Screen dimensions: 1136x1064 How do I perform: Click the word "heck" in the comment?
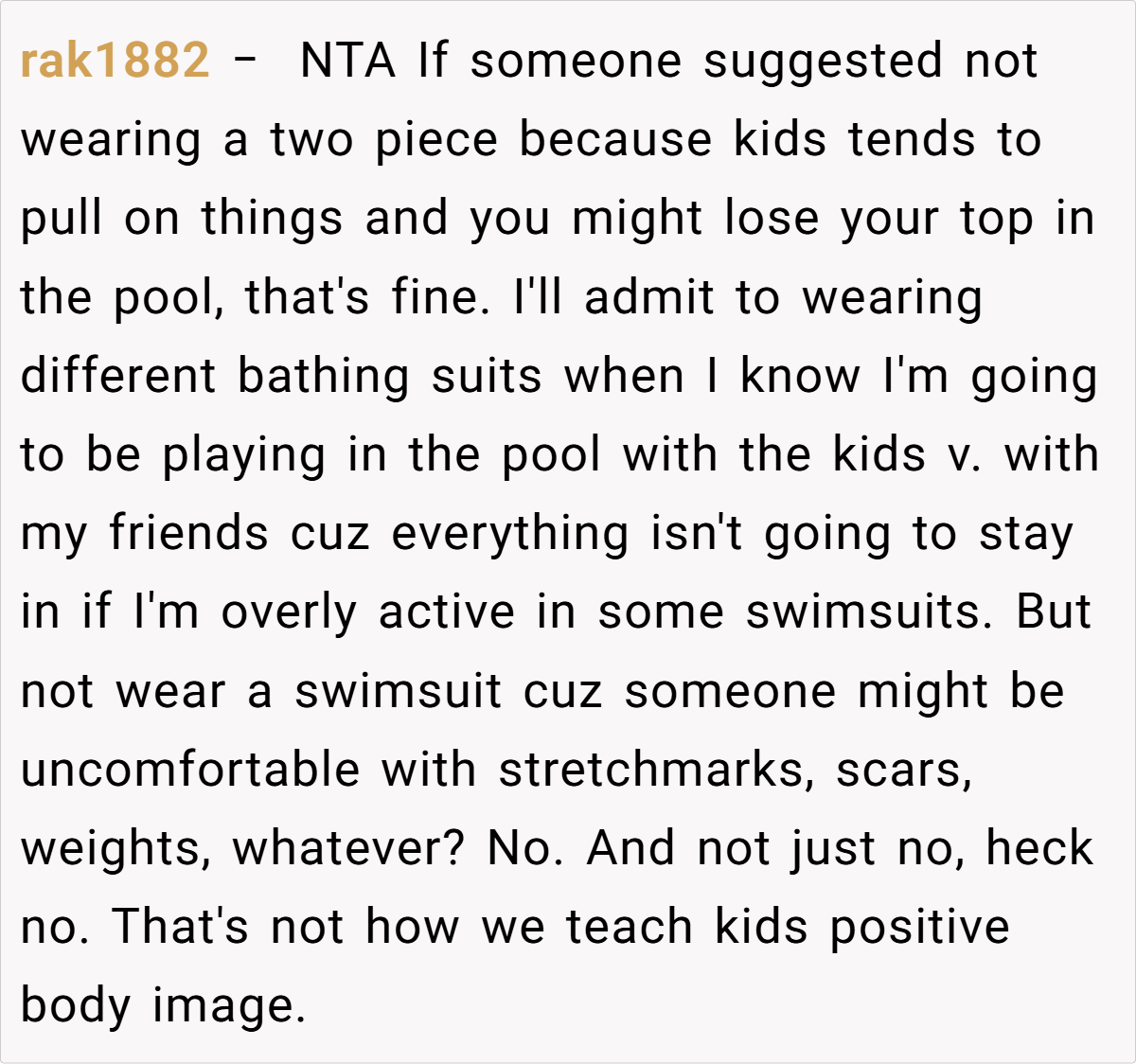1039,848
